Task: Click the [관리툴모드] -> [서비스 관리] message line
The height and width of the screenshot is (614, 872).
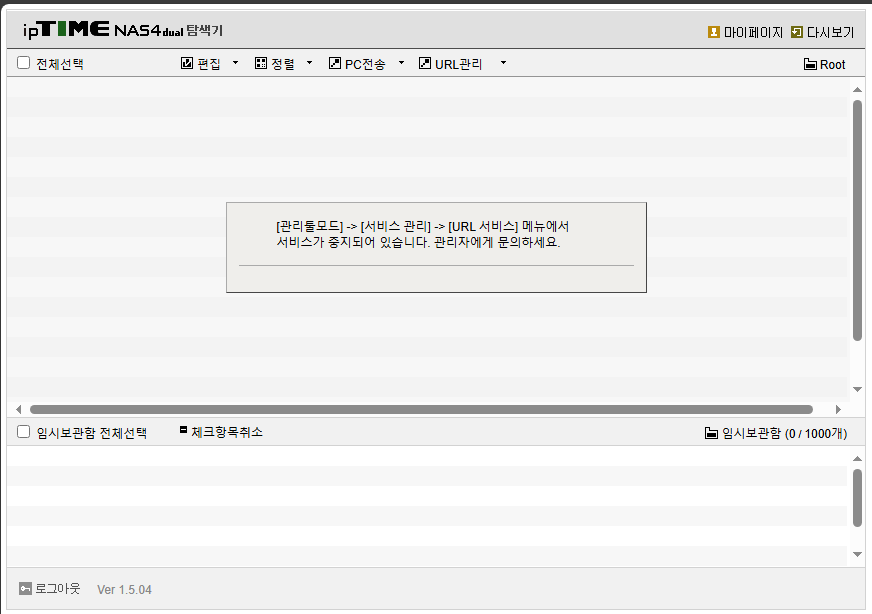Action: pos(423,226)
